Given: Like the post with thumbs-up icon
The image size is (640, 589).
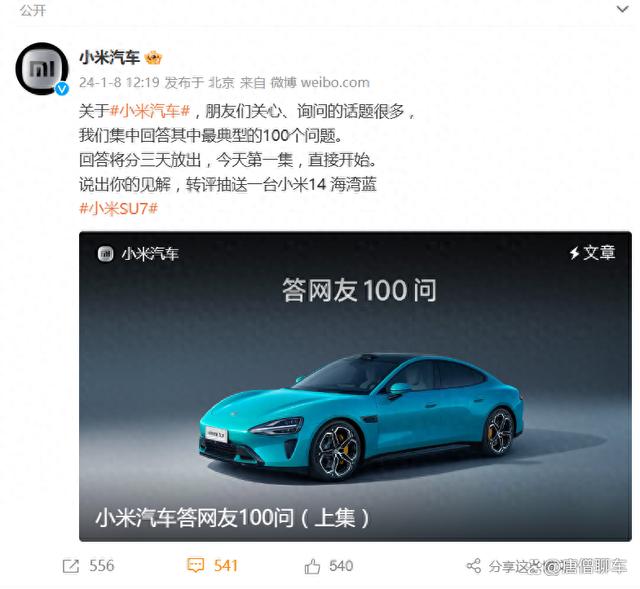Looking at the screenshot, I should [312, 566].
